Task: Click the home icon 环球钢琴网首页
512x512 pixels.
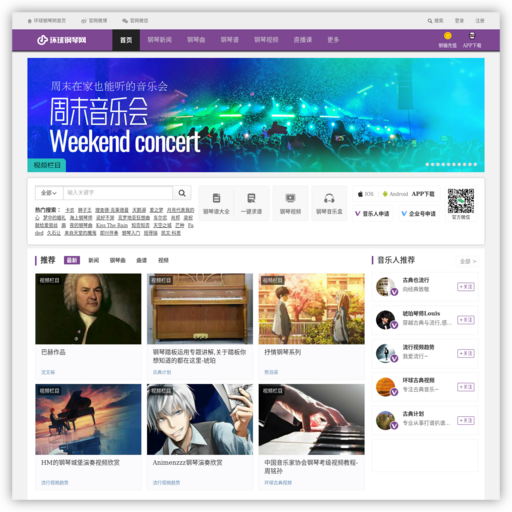Action: [30, 21]
